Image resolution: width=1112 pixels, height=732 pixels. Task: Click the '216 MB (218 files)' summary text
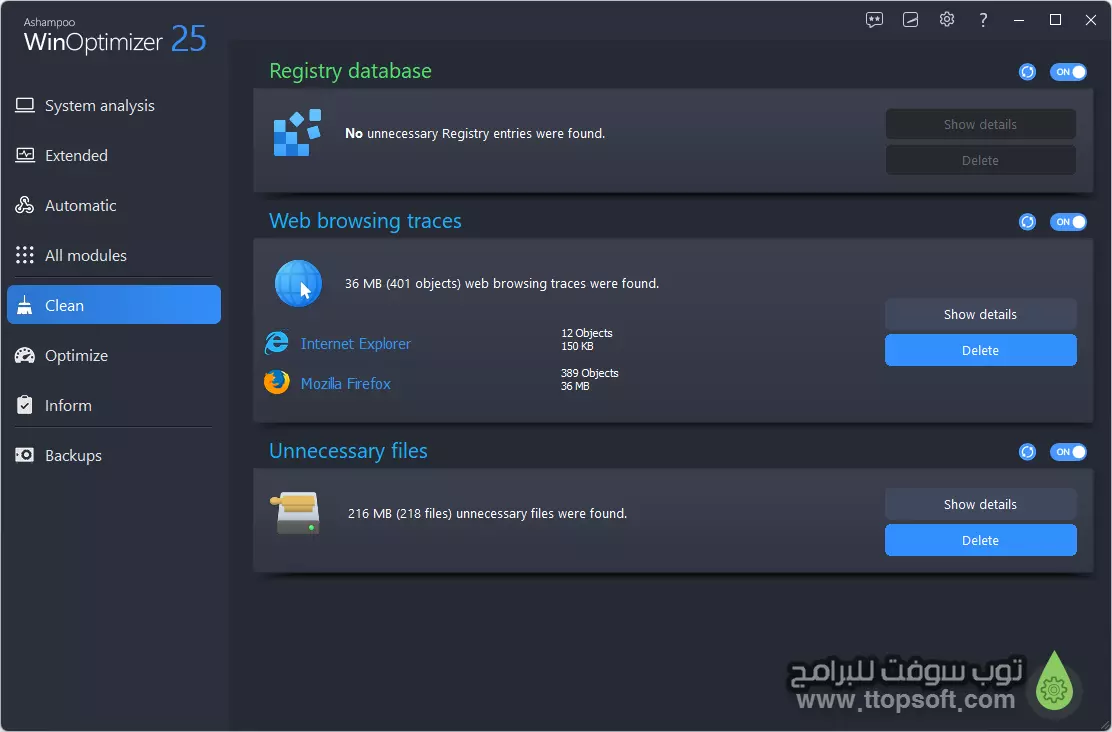click(487, 513)
